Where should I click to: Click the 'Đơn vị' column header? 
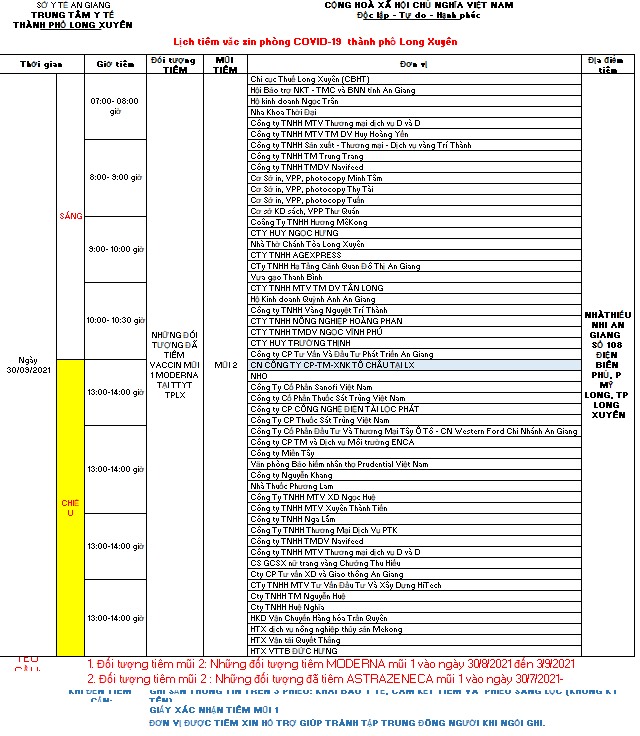click(414, 64)
